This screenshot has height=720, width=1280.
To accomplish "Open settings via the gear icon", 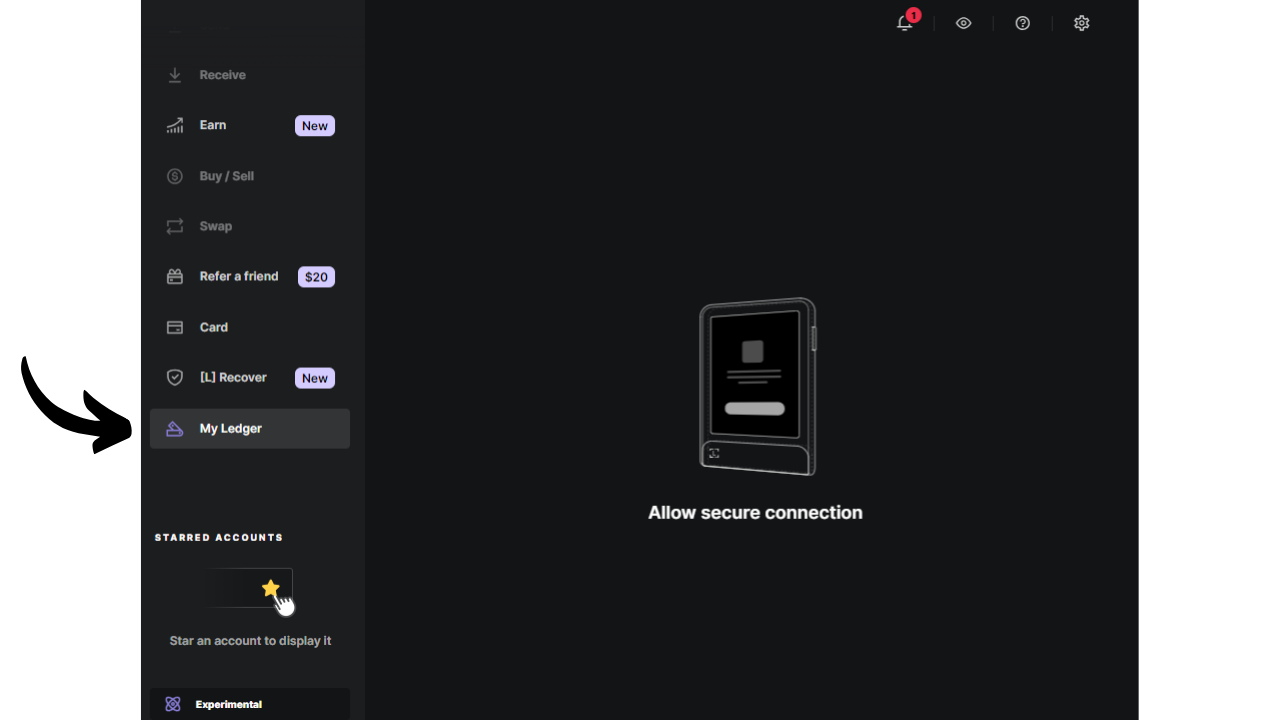I will click(1081, 23).
